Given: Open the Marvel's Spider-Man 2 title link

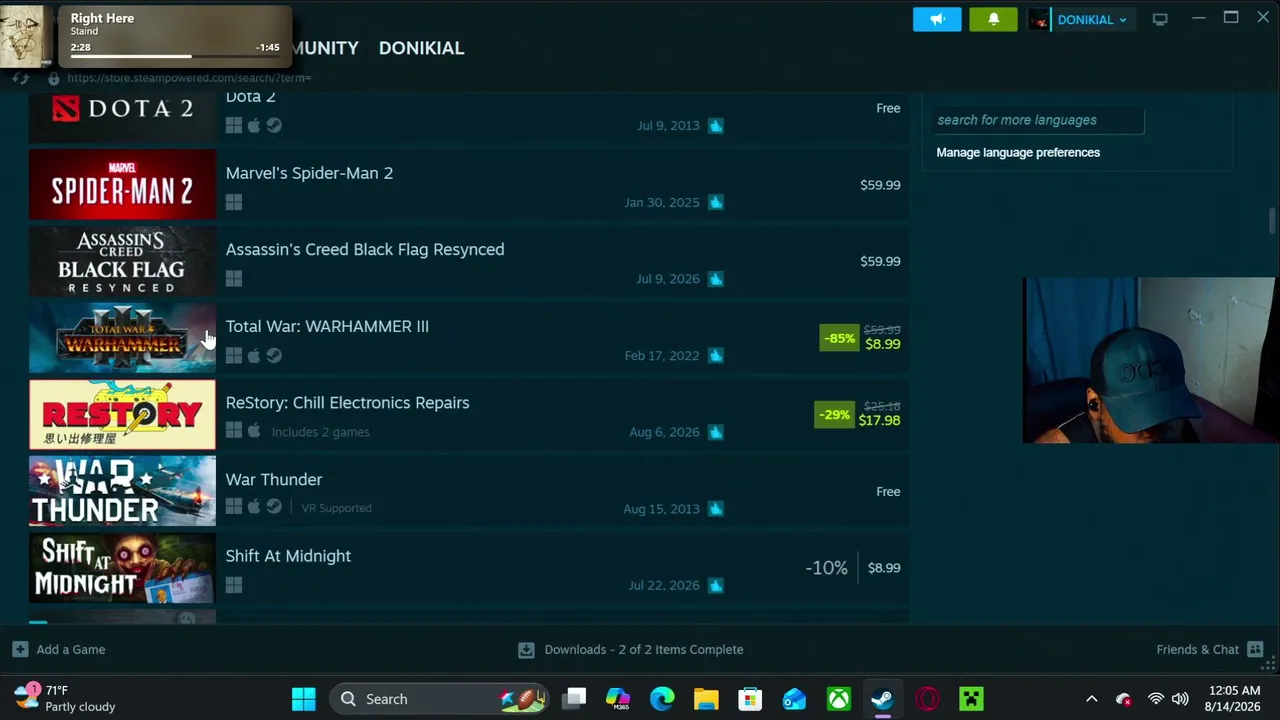Looking at the screenshot, I should (x=309, y=173).
